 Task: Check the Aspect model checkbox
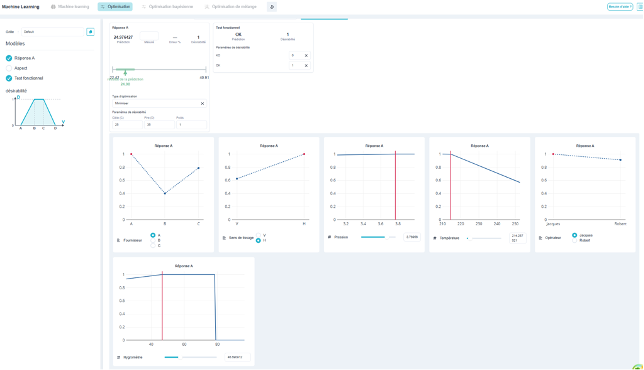pyautogui.click(x=9, y=68)
